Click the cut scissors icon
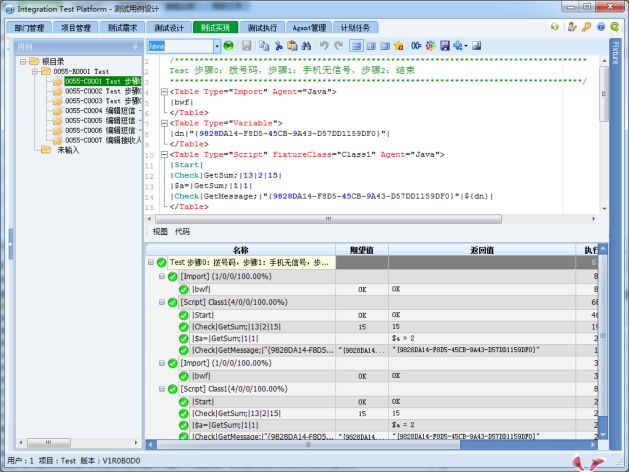Screen dimensions: 629x472 [x=278, y=46]
